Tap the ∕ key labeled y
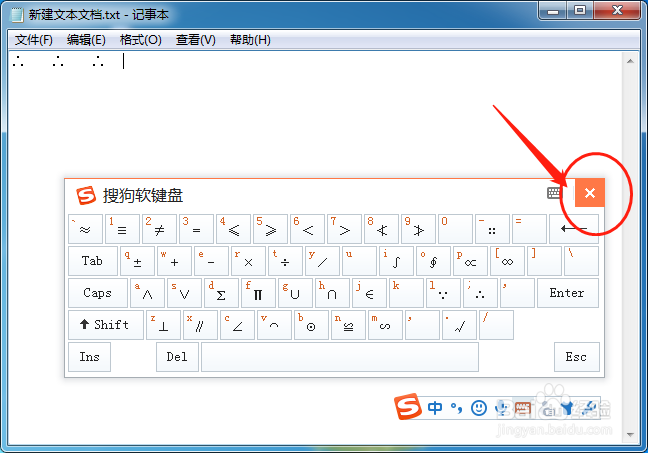This screenshot has height=453, width=648. pos(322,261)
